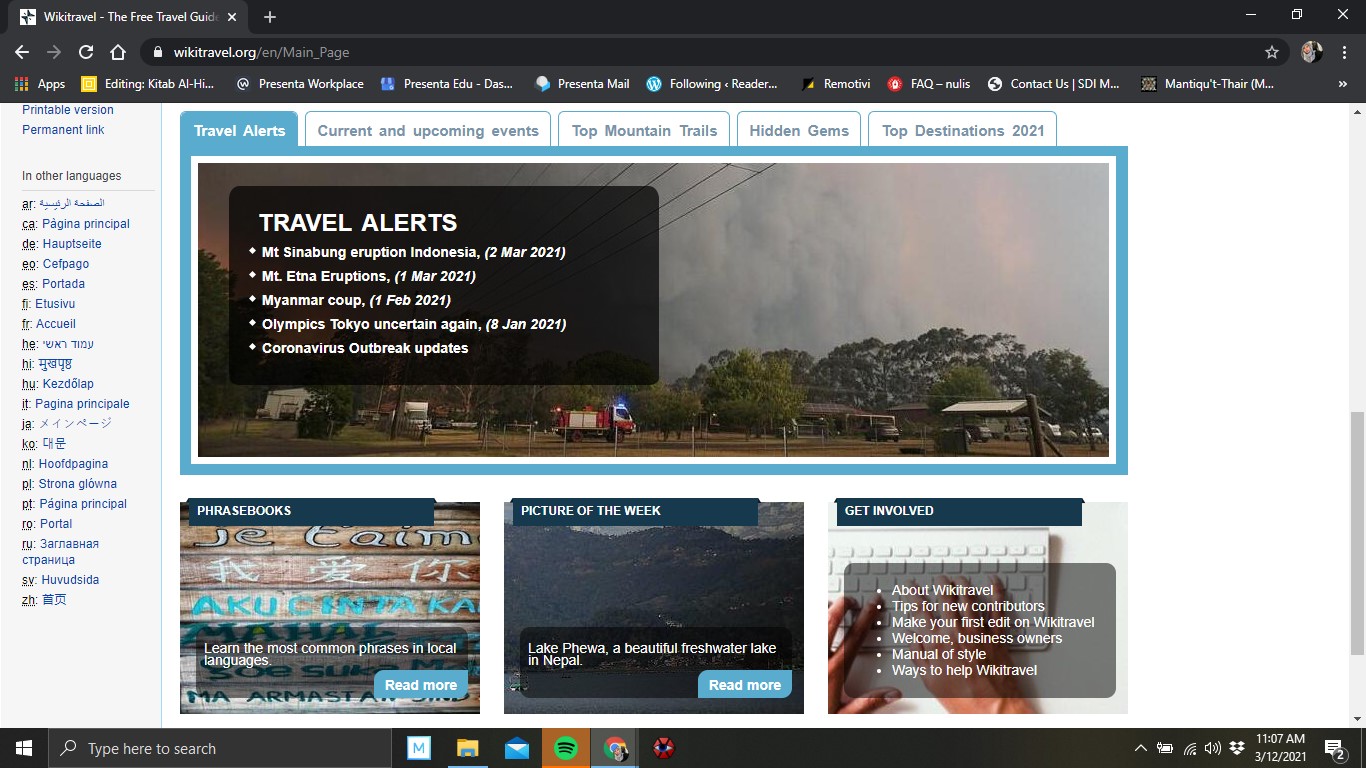Open the Dropbox tray icon
The image size is (1366, 768).
click(1237, 748)
